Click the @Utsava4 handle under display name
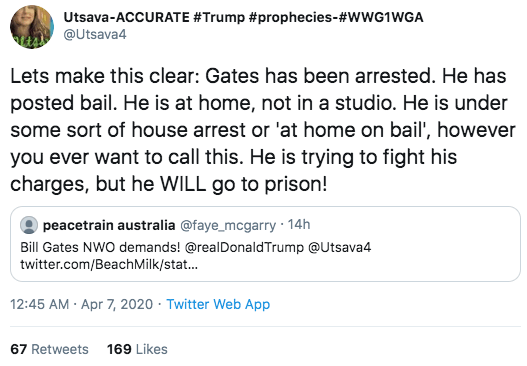 95,35
